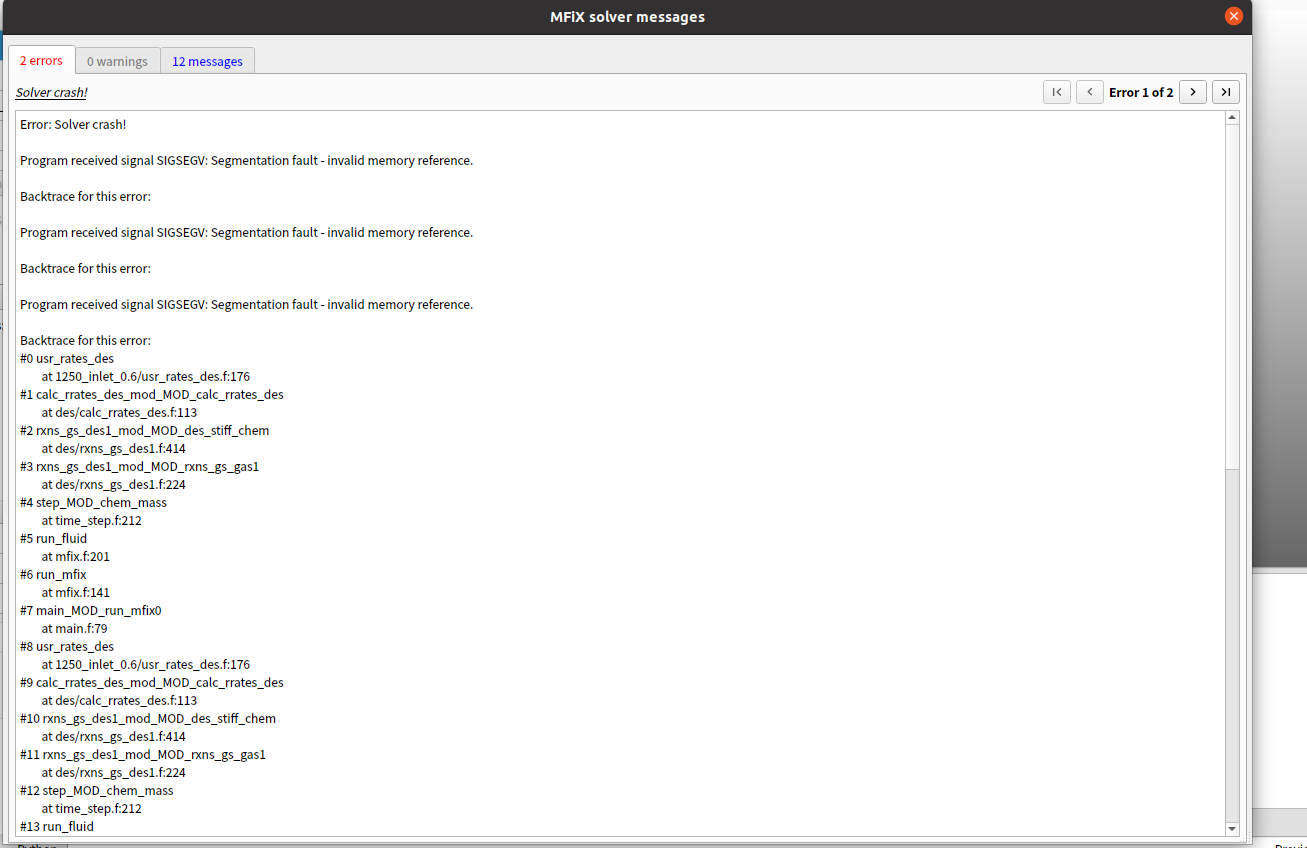Advance to the next error
This screenshot has width=1307, height=848.
point(1192,92)
